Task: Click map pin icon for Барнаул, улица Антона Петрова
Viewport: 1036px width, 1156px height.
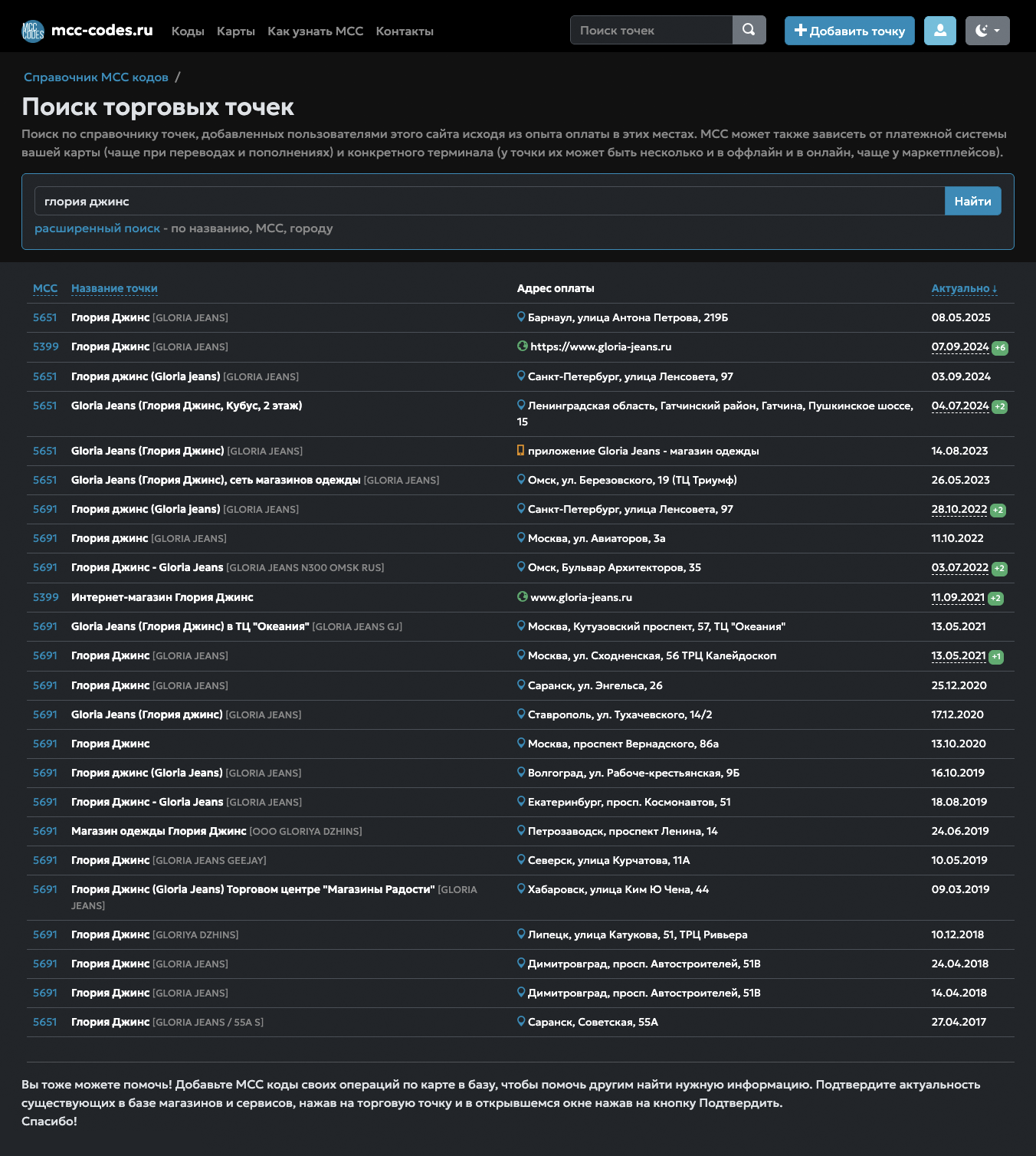Action: pyautogui.click(x=521, y=317)
